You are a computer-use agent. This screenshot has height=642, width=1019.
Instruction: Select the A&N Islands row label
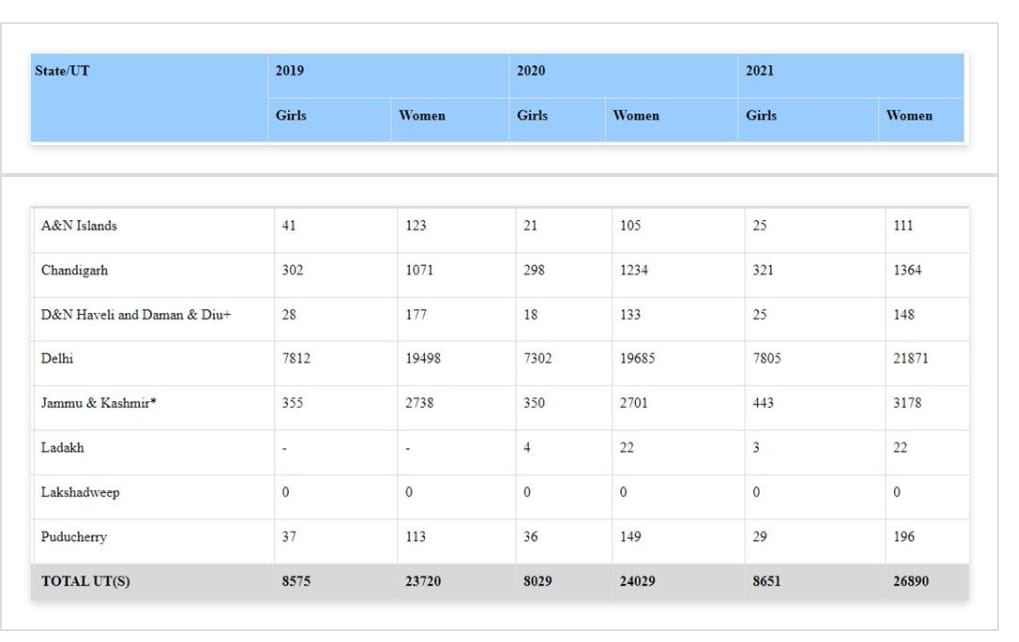click(x=79, y=226)
